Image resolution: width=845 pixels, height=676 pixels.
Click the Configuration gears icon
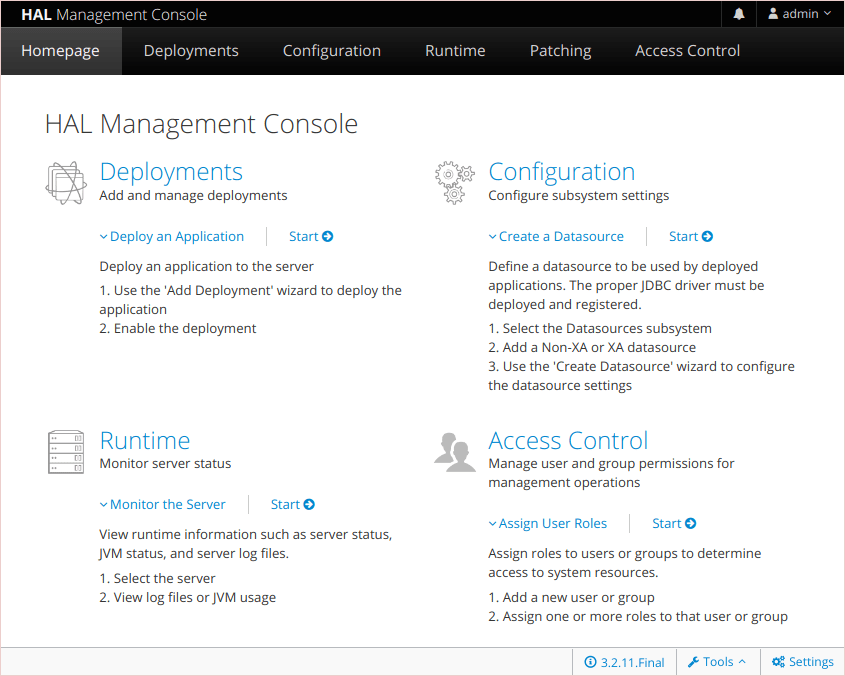point(455,183)
